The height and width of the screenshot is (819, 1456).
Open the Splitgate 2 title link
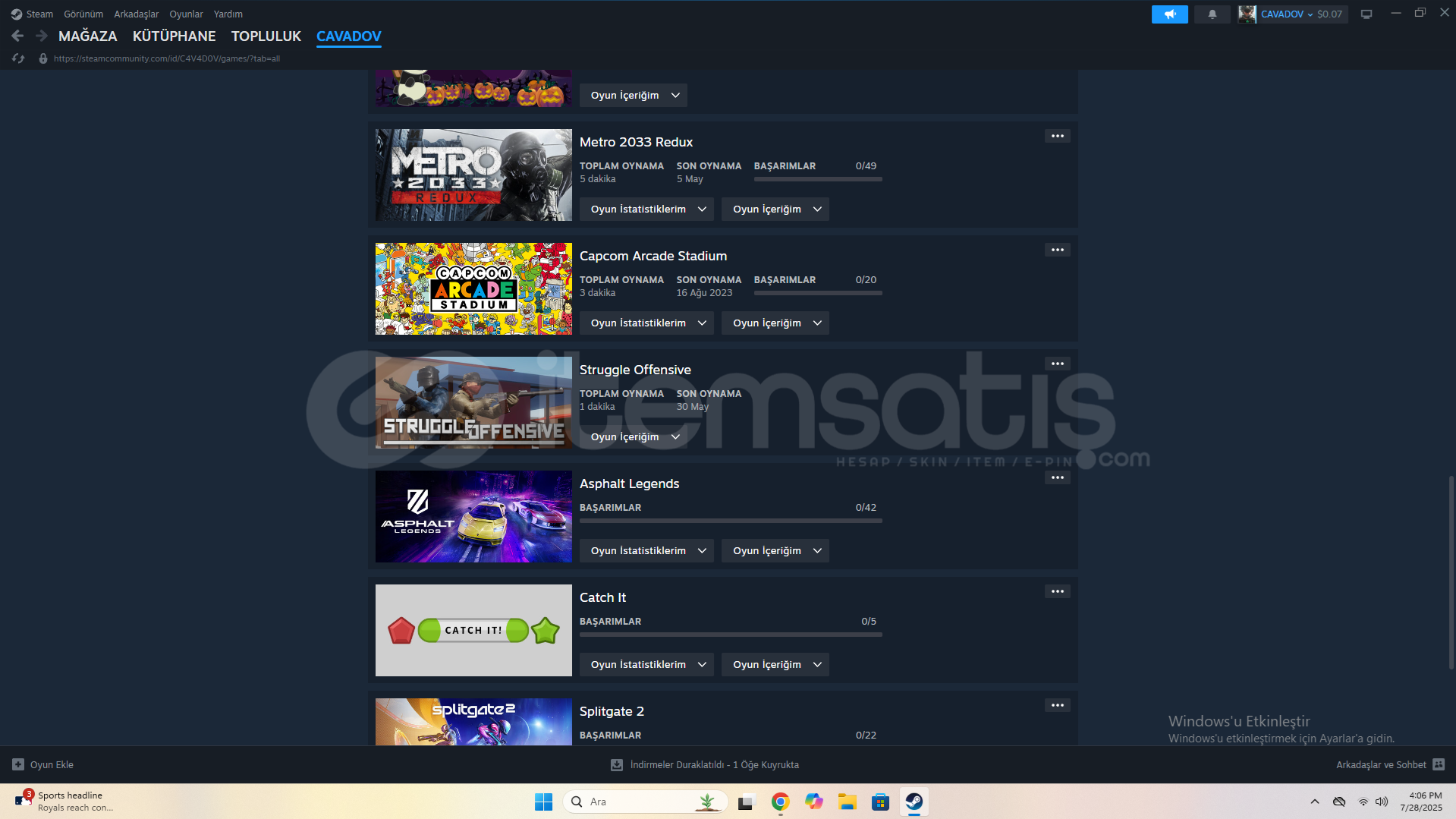click(612, 711)
